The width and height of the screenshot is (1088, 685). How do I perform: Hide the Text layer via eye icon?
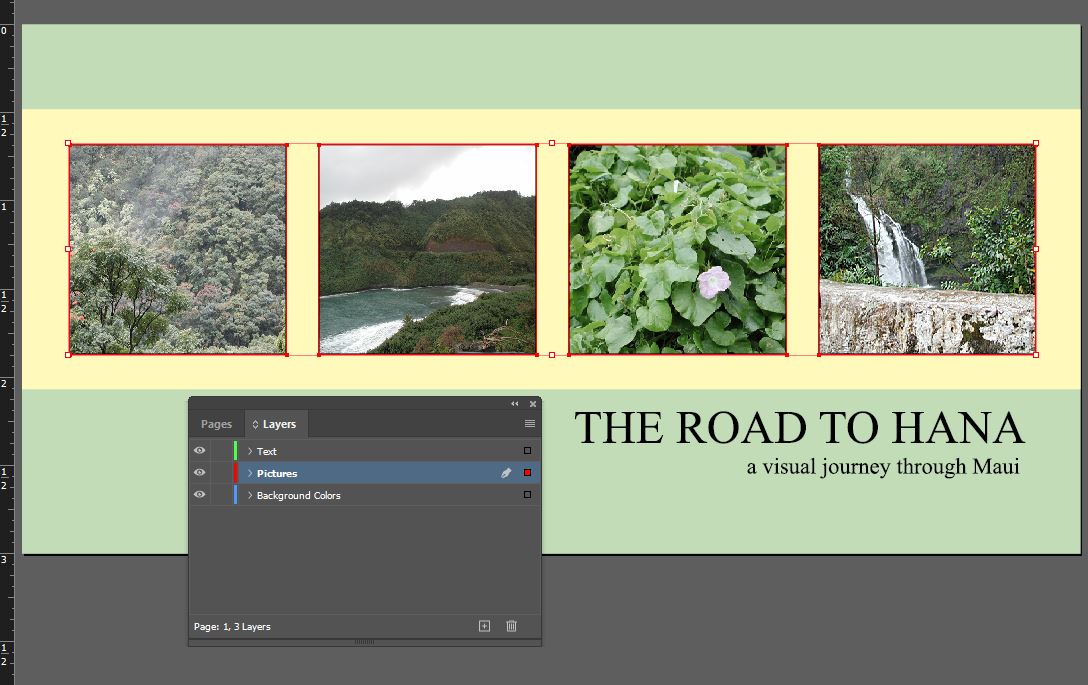(199, 451)
